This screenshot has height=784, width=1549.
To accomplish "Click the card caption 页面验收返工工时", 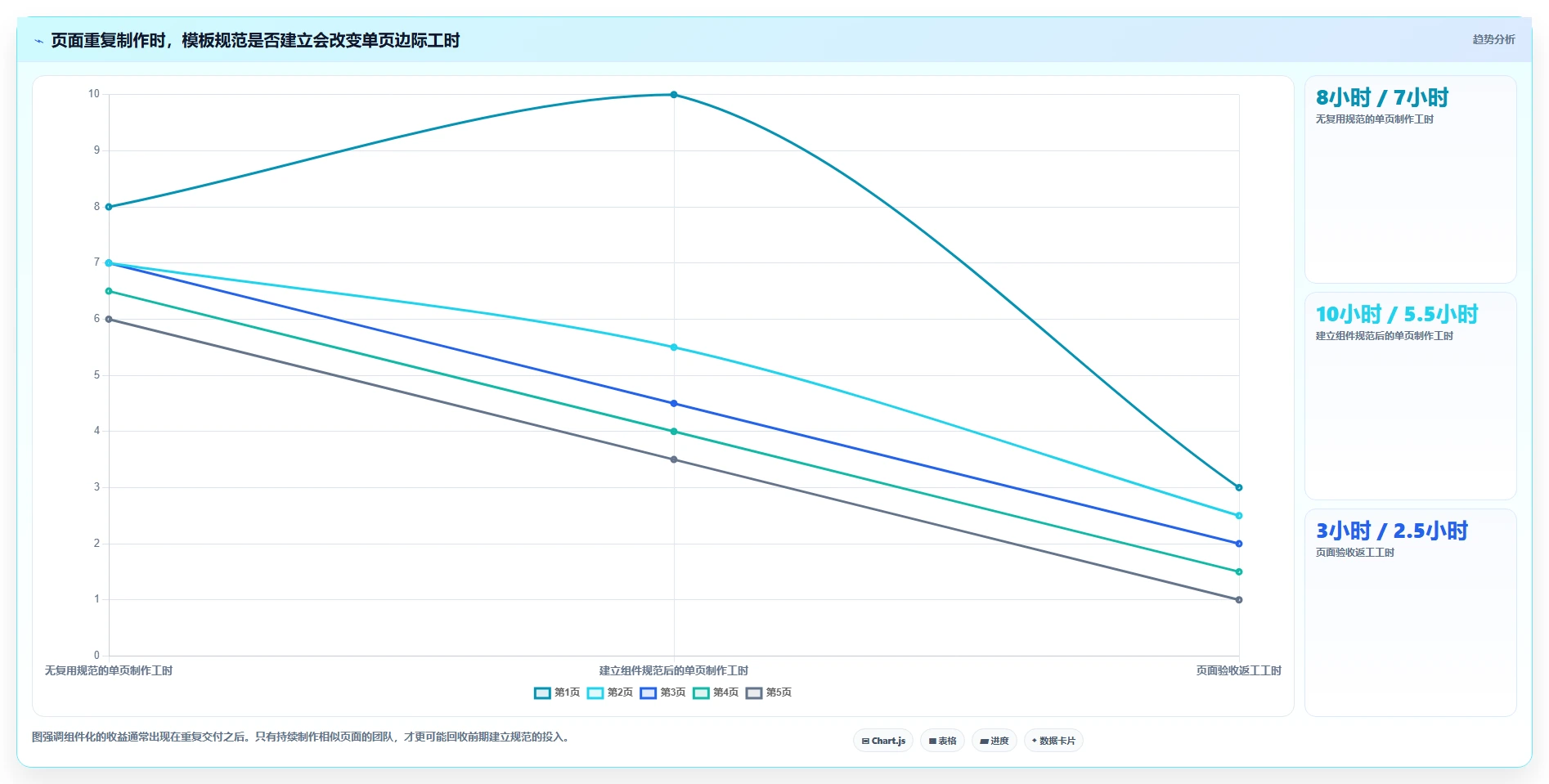I will [x=1354, y=553].
